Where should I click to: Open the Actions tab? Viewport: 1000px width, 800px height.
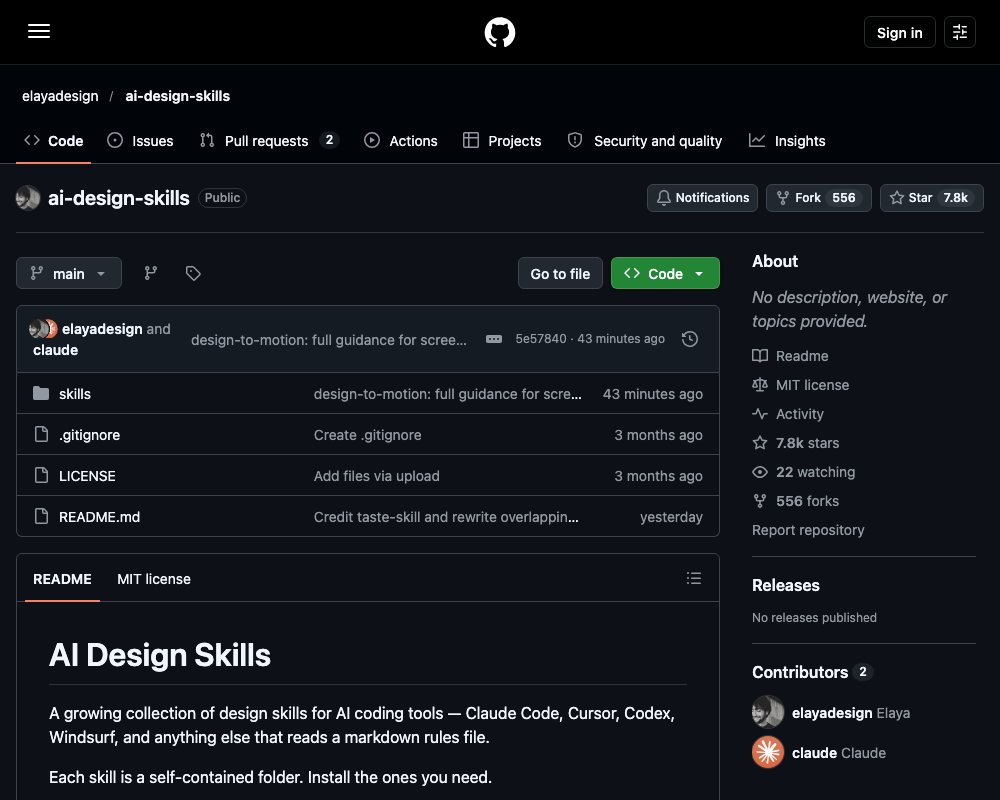(x=401, y=141)
